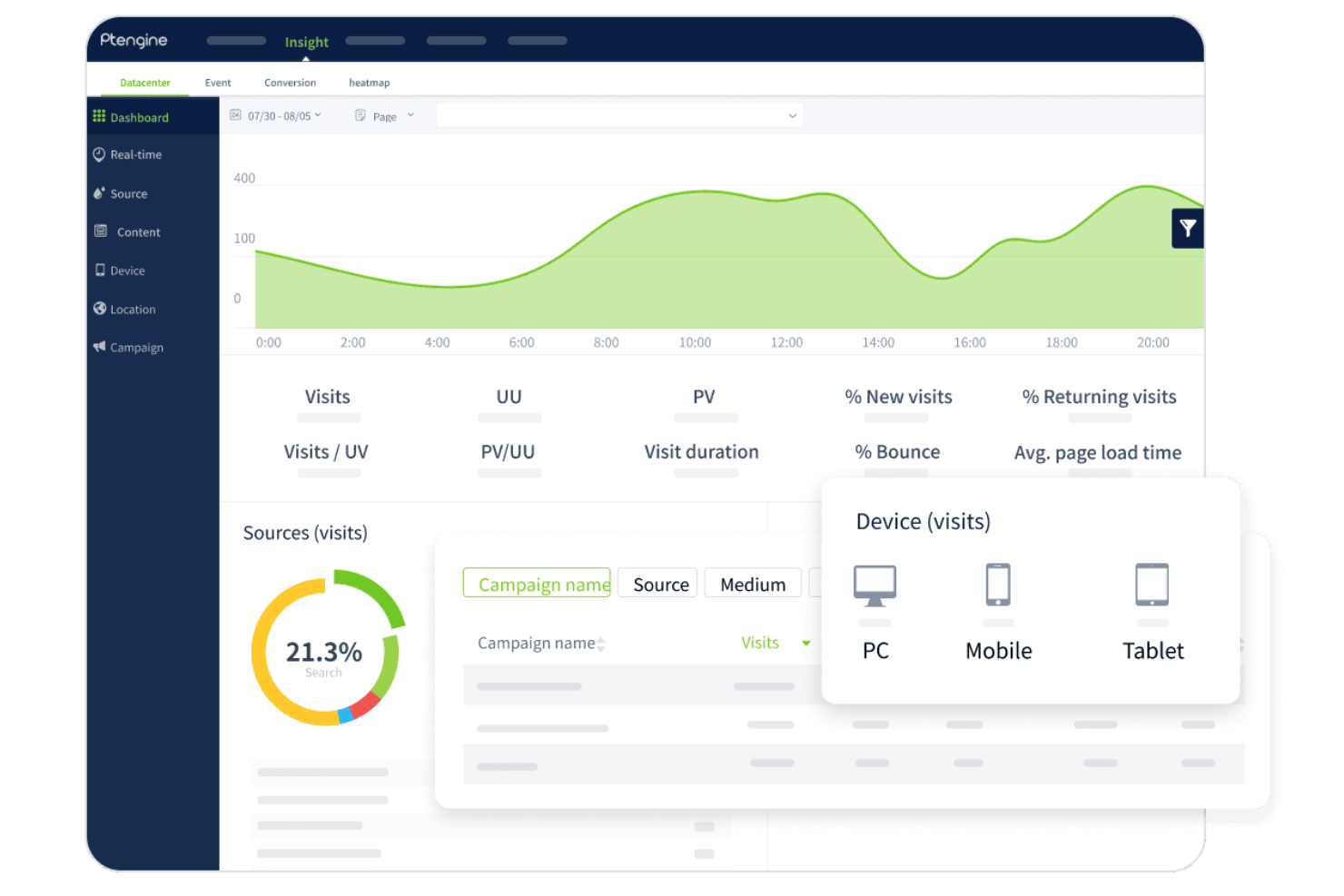Image resolution: width=1344 pixels, height=896 pixels.
Task: Toggle the Medium grouping button
Action: 753,585
